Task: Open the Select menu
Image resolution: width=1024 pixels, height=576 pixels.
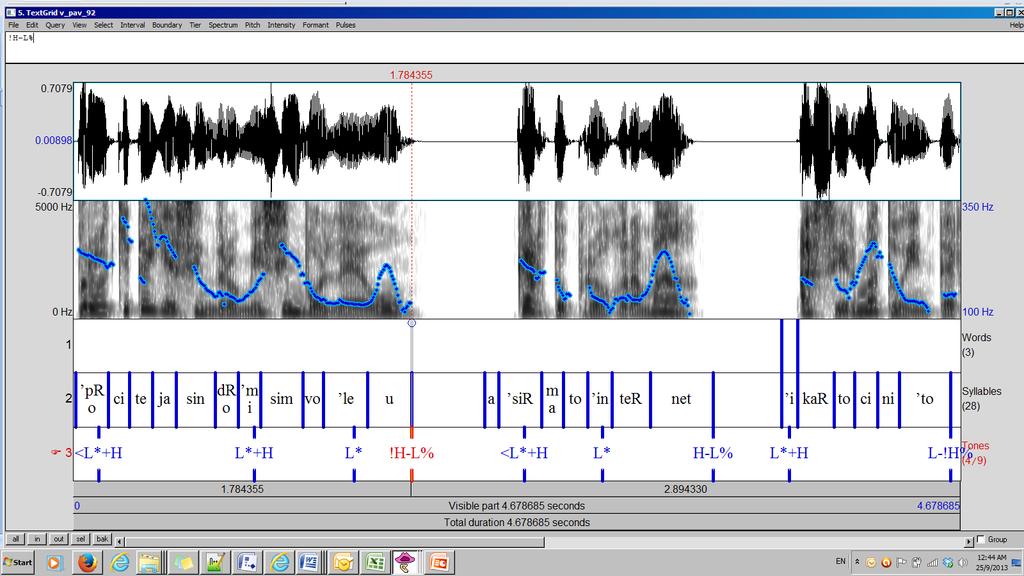Action: point(103,25)
